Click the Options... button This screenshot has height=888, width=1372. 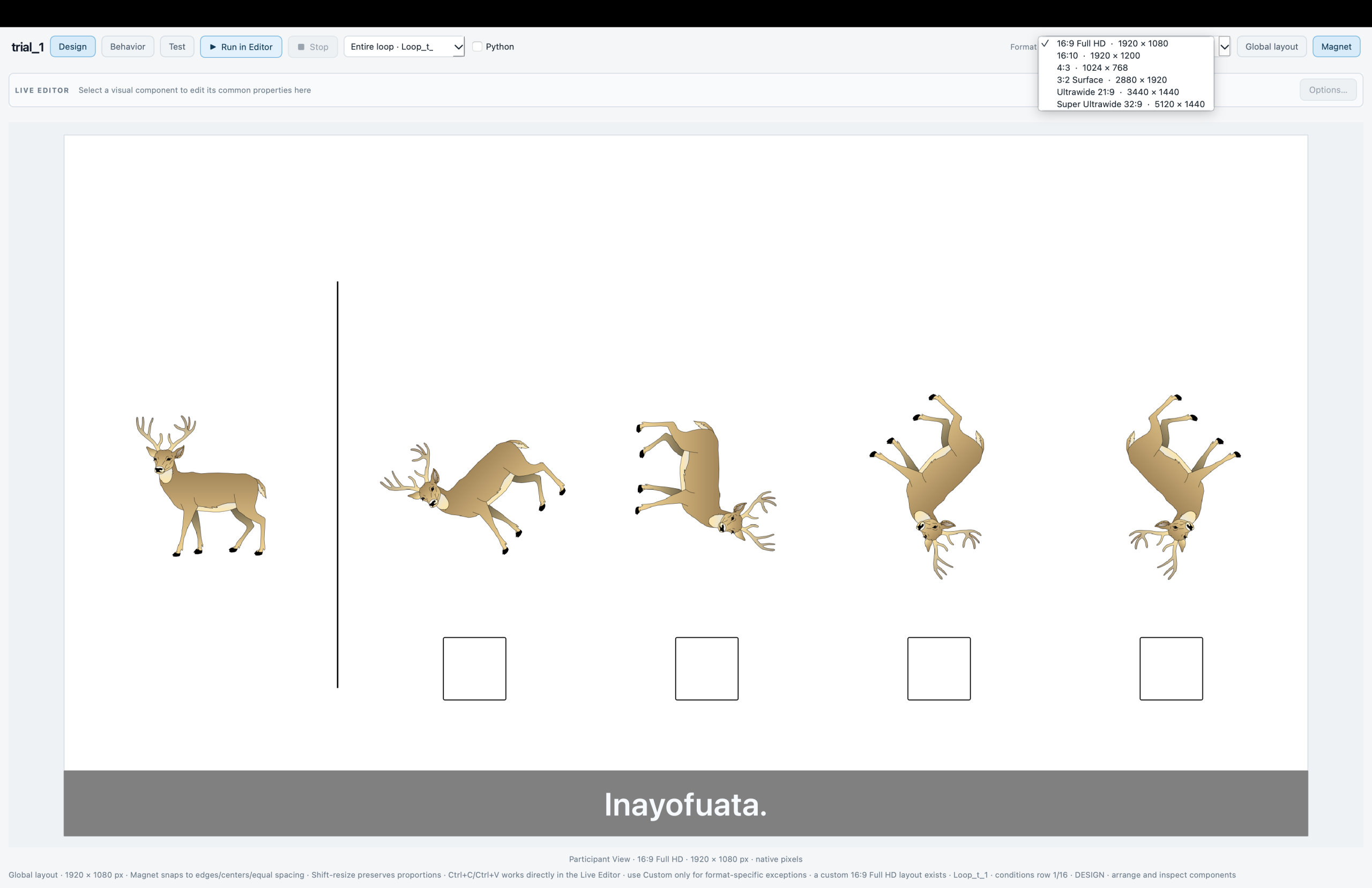pyautogui.click(x=1328, y=90)
